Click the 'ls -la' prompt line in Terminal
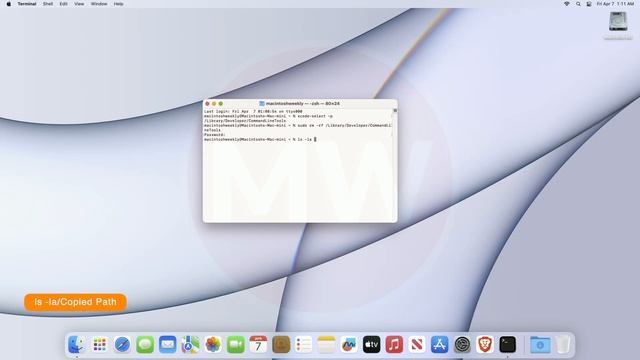 [x=260, y=140]
